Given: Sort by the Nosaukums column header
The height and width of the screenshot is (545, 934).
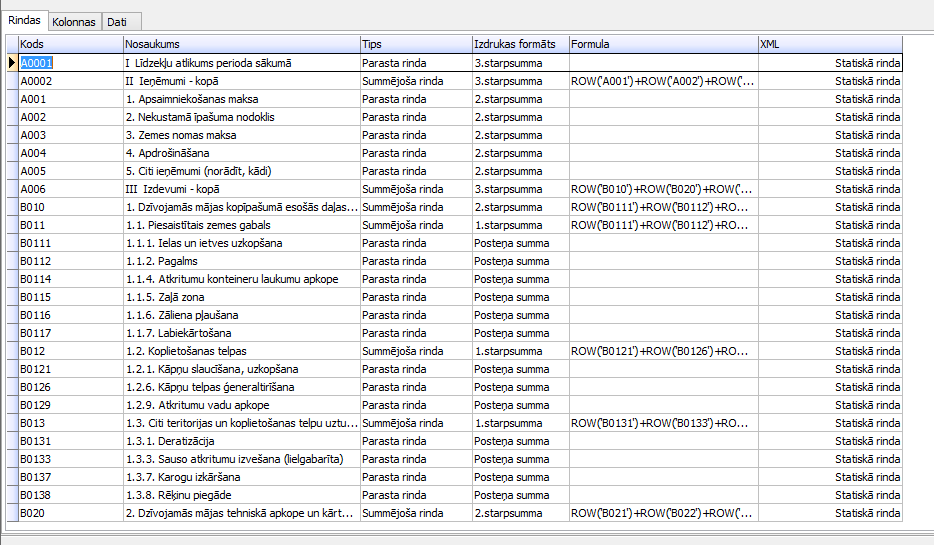Looking at the screenshot, I should click(x=240, y=45).
